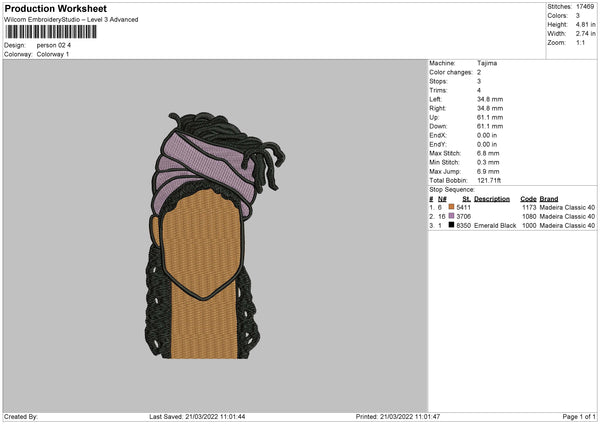Click the "Stop Sequence:" heading
This screenshot has height=424, width=600.
tap(452, 190)
